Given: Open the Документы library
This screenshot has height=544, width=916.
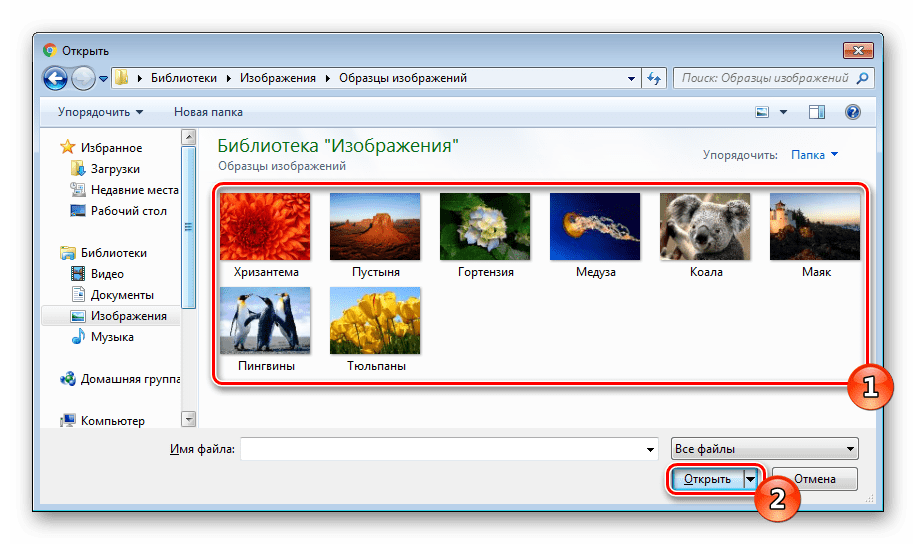Looking at the screenshot, I should pos(122,295).
